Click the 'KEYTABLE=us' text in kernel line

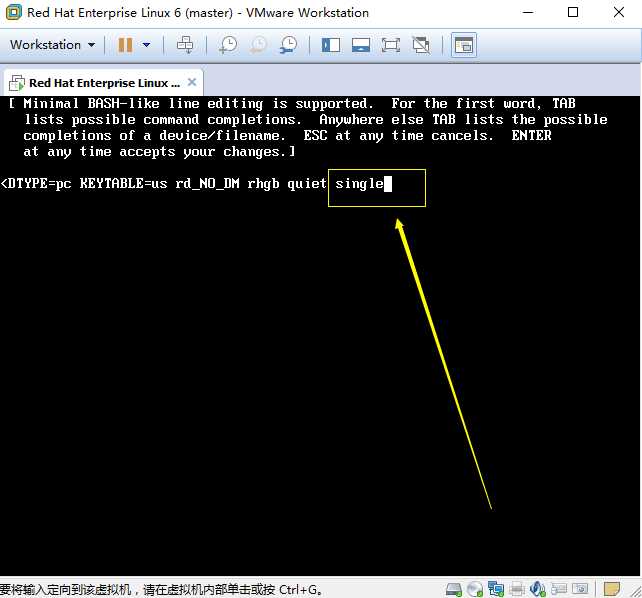click(123, 183)
